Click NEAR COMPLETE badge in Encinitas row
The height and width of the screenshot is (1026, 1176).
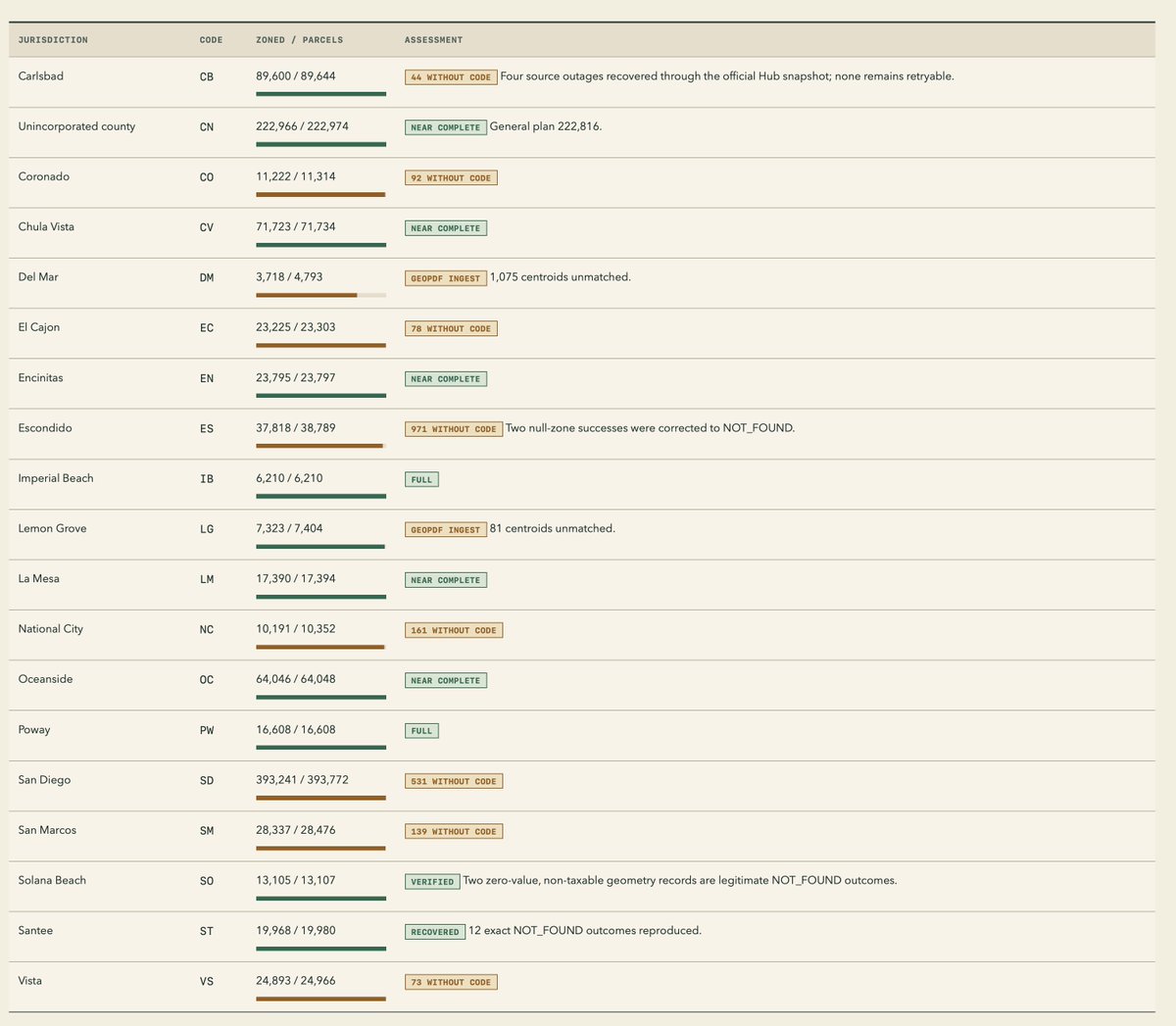[x=446, y=378]
